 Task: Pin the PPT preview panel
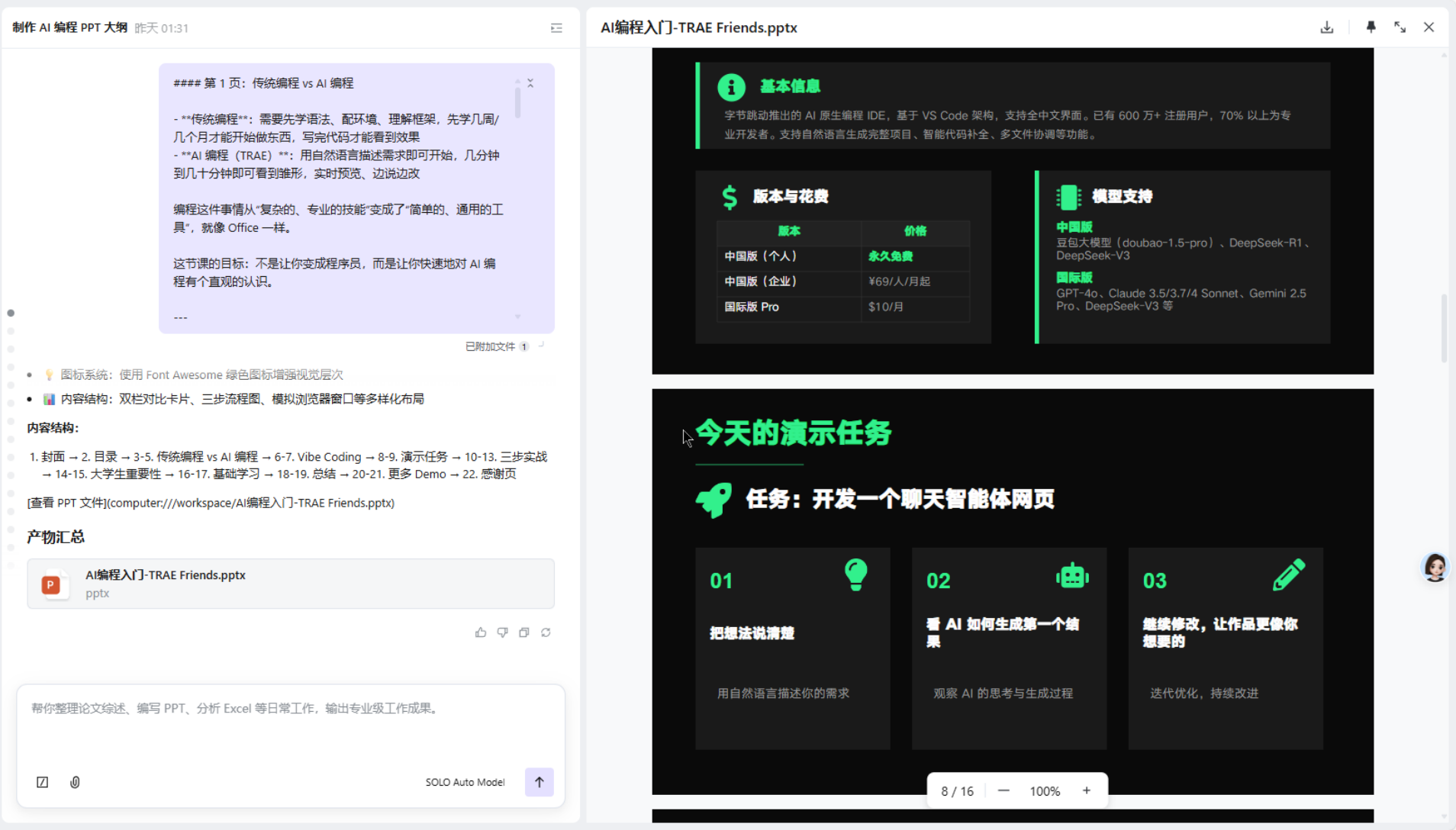tap(1371, 27)
